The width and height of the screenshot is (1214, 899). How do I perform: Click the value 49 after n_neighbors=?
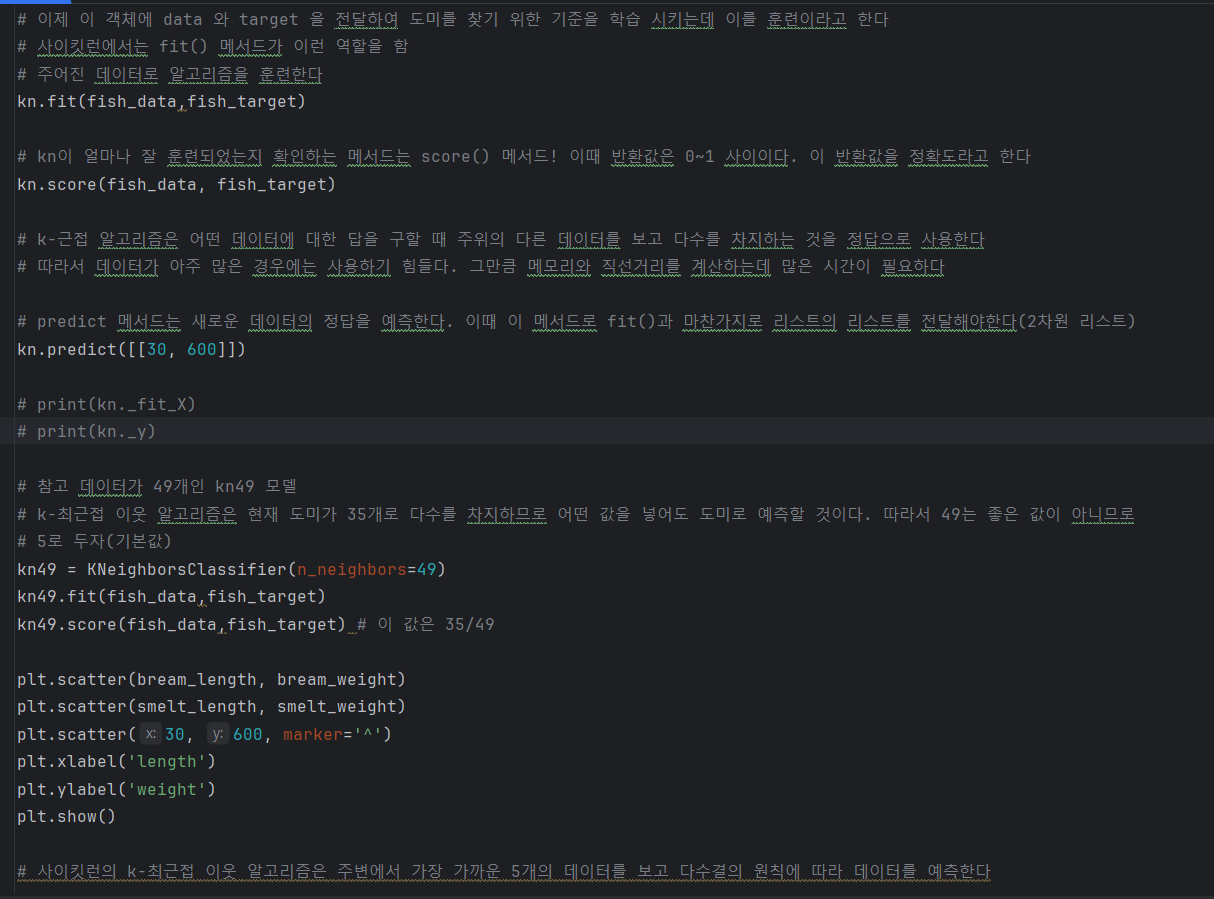(x=426, y=569)
